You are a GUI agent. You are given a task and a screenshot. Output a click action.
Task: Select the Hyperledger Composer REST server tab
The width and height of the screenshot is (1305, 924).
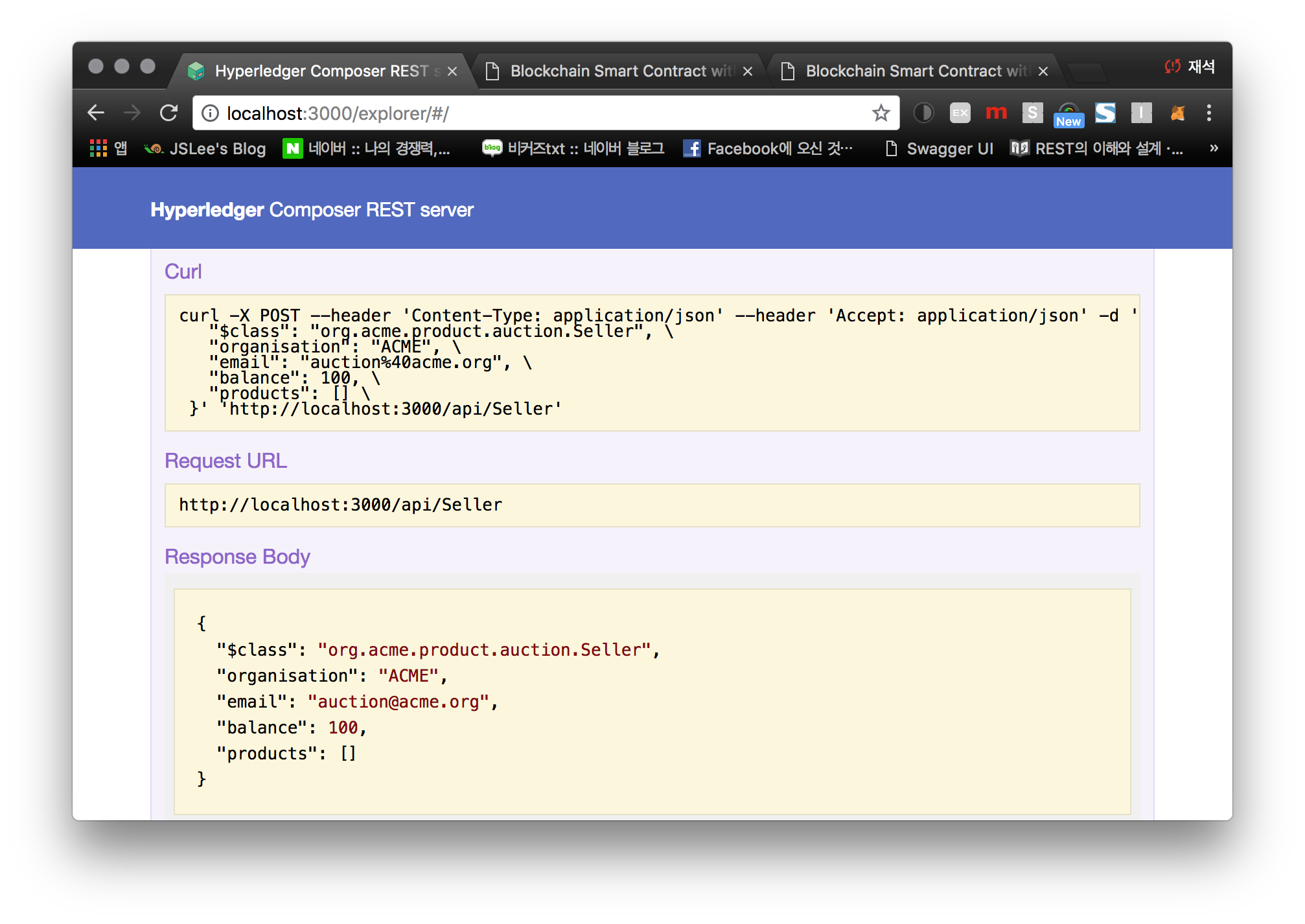[x=311, y=71]
